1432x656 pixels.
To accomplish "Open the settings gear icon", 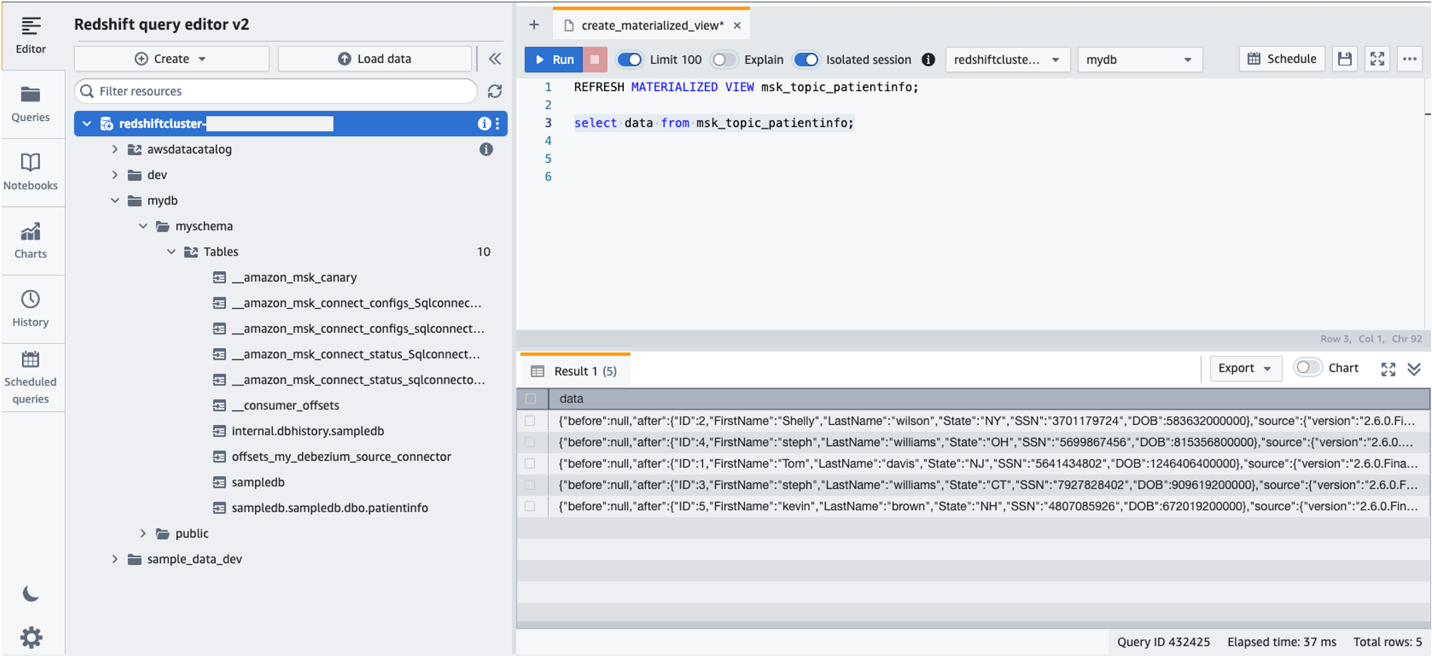I will [x=31, y=637].
